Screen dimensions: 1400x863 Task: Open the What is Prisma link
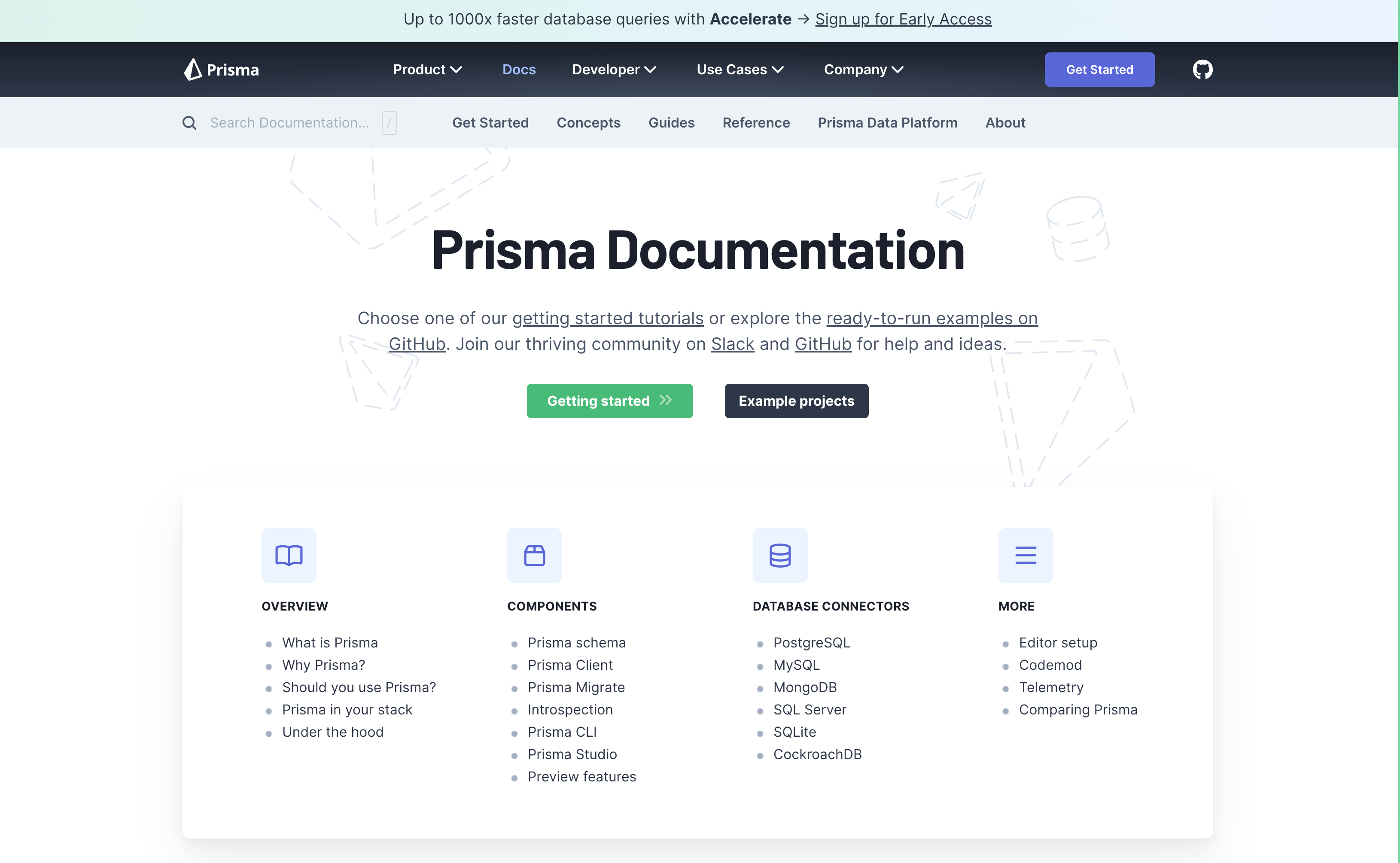330,643
